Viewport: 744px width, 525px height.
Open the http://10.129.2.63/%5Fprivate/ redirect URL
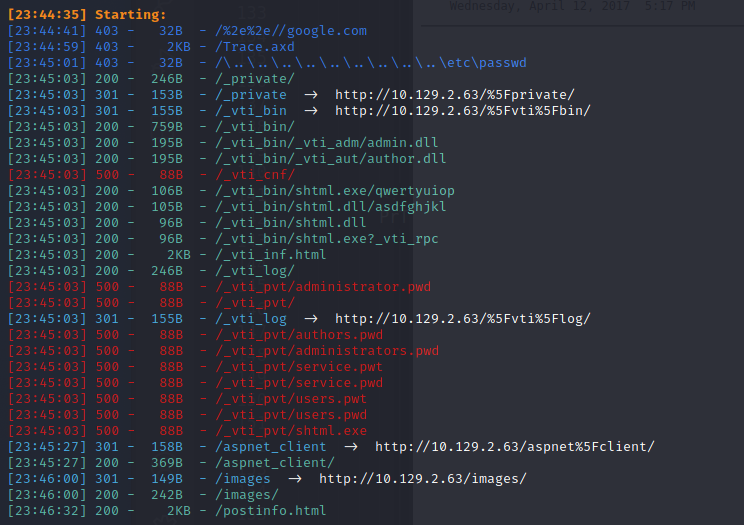tap(455, 95)
